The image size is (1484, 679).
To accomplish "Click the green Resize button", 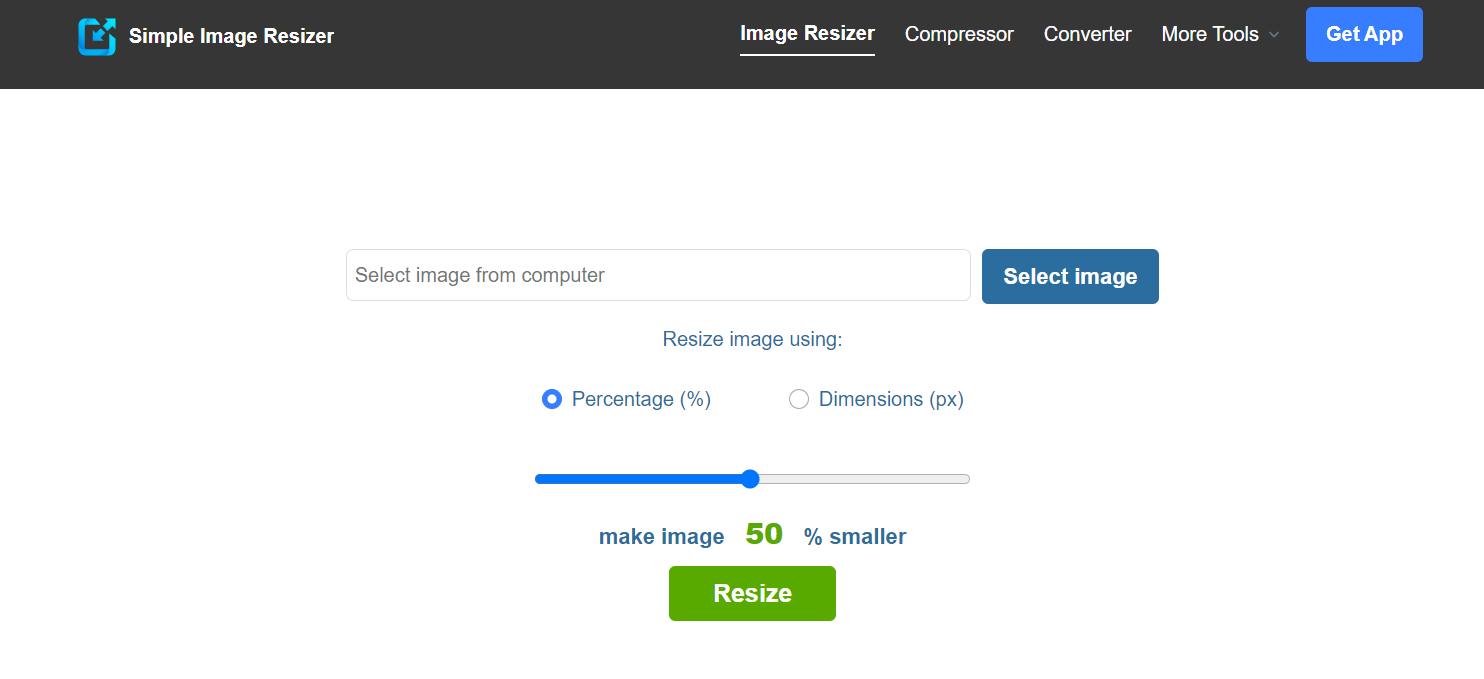I will (x=752, y=593).
